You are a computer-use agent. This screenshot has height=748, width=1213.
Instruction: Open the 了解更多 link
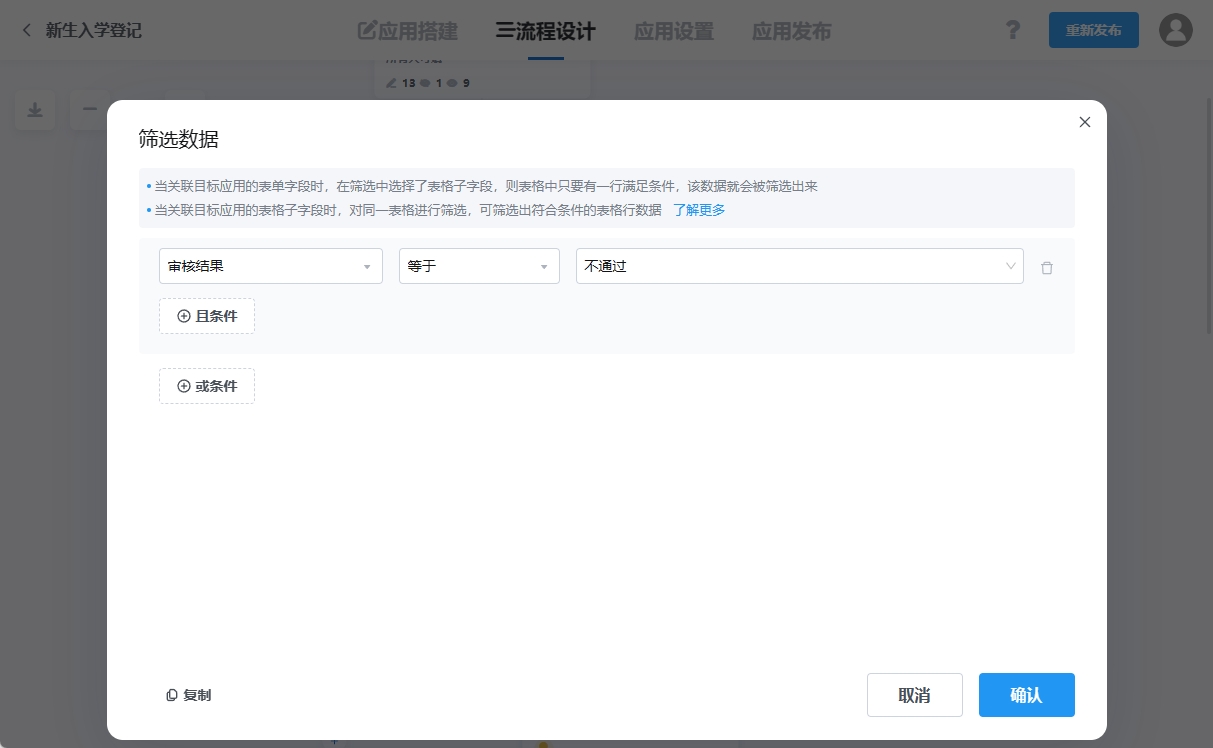point(699,210)
